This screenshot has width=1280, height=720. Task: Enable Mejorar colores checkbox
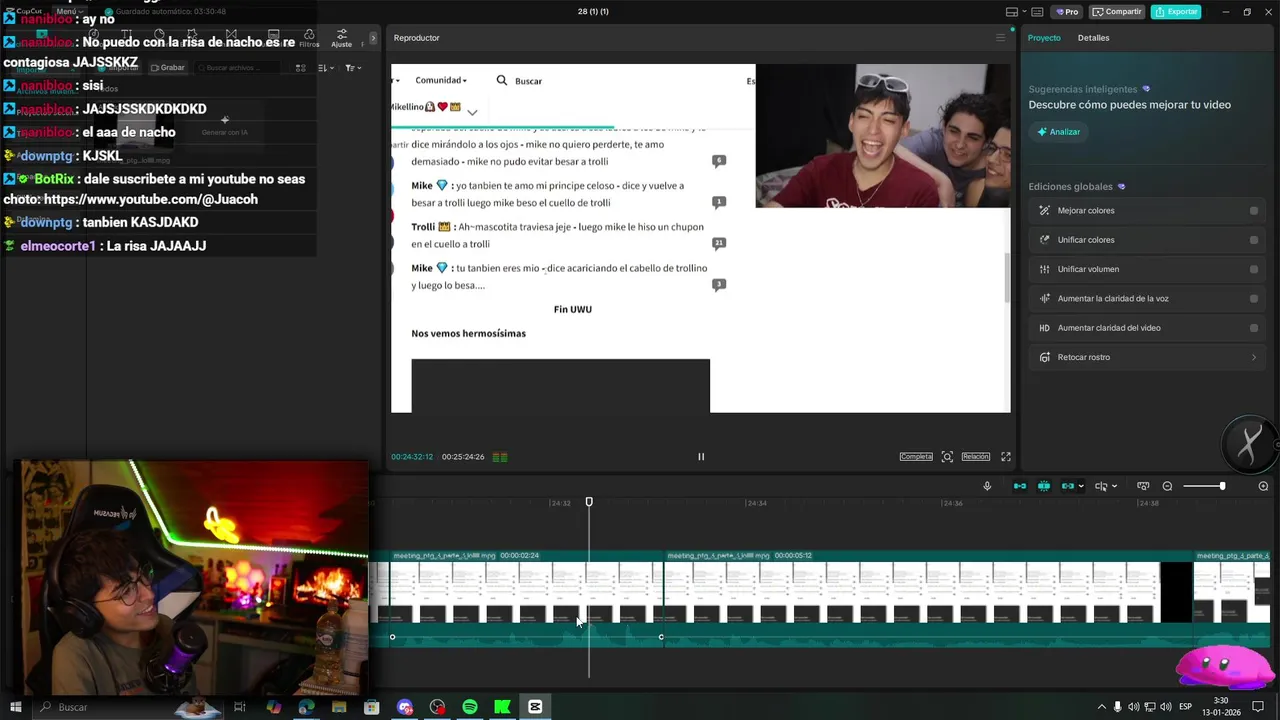1254,211
